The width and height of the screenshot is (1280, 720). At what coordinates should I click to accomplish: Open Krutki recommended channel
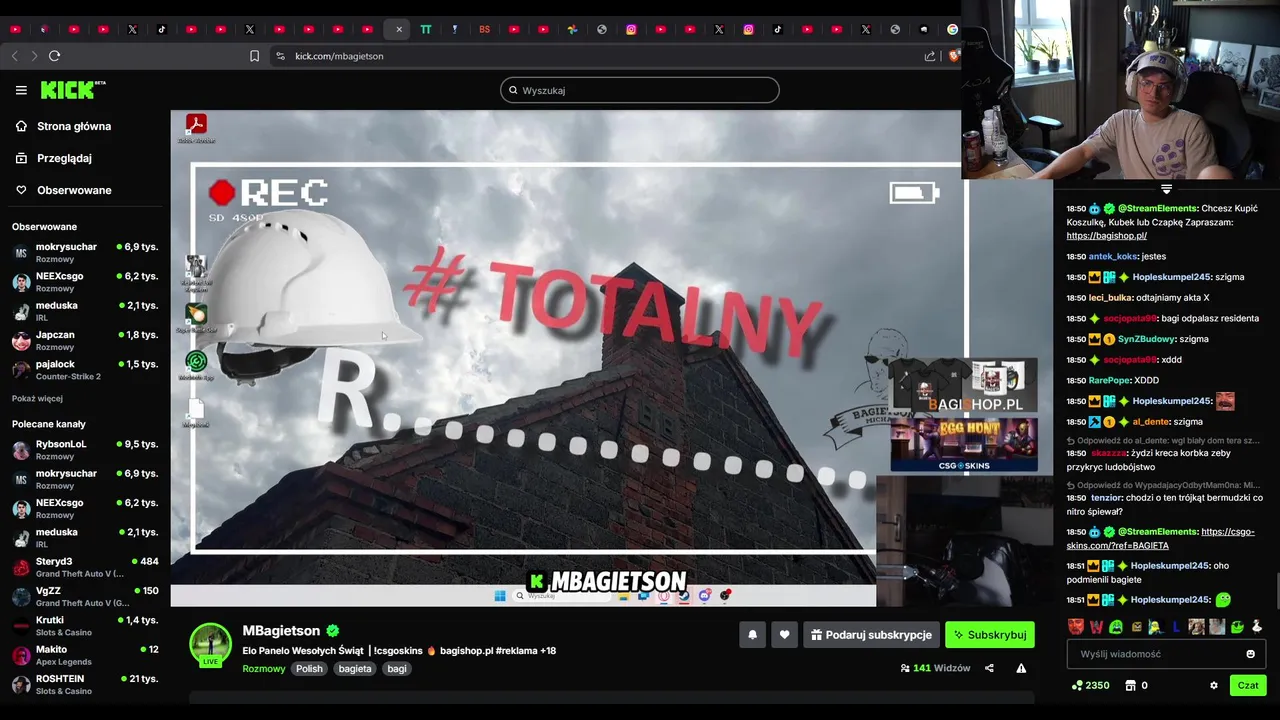tap(85, 625)
